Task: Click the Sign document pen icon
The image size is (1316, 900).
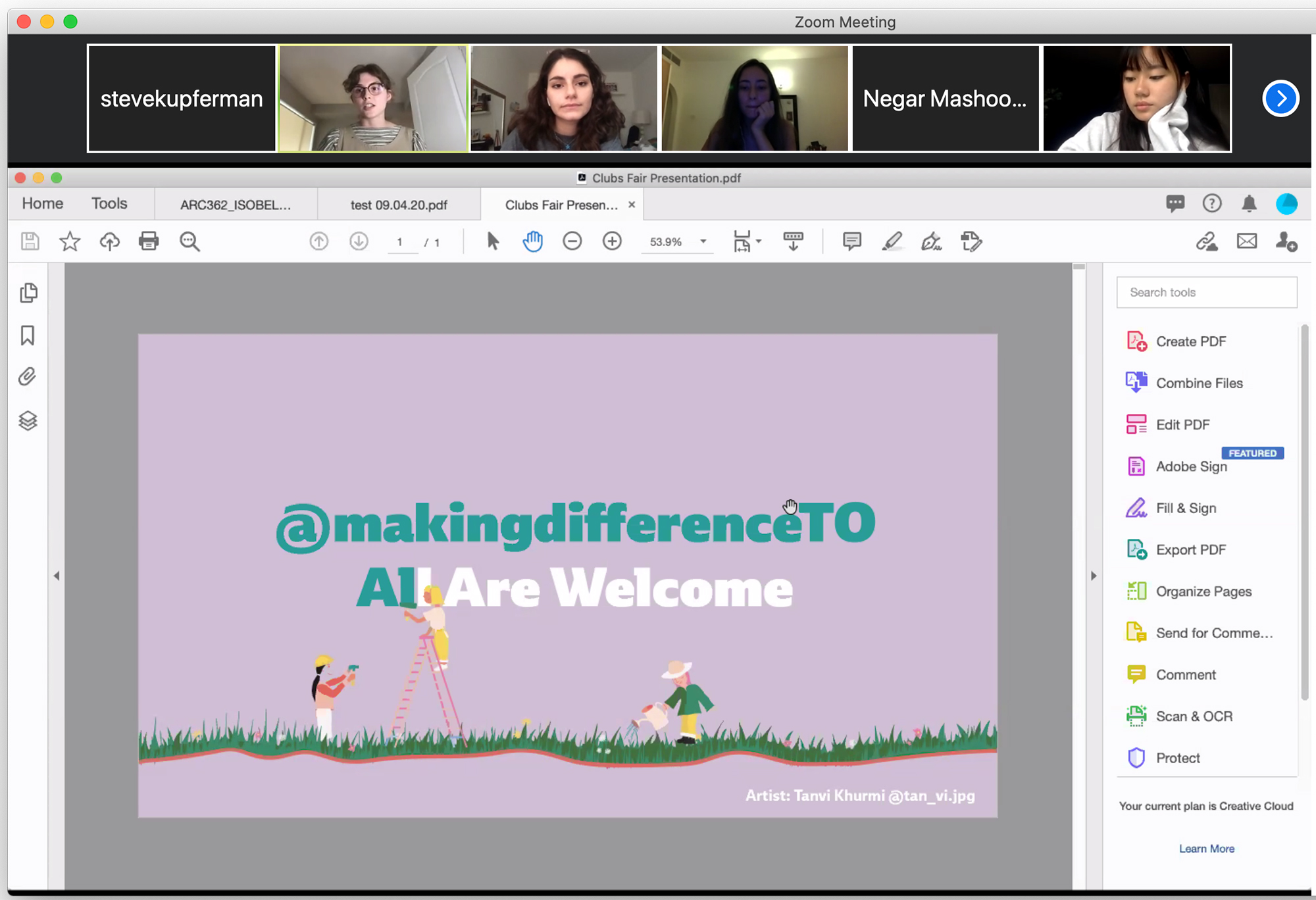Action: point(931,241)
